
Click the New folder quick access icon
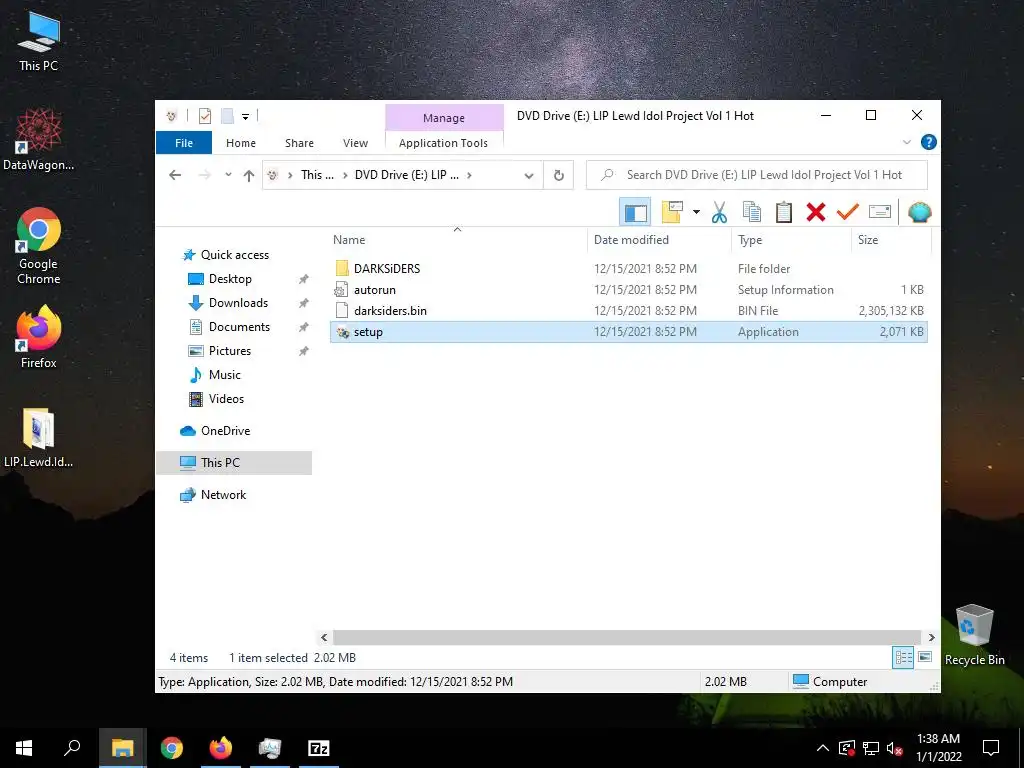227,116
